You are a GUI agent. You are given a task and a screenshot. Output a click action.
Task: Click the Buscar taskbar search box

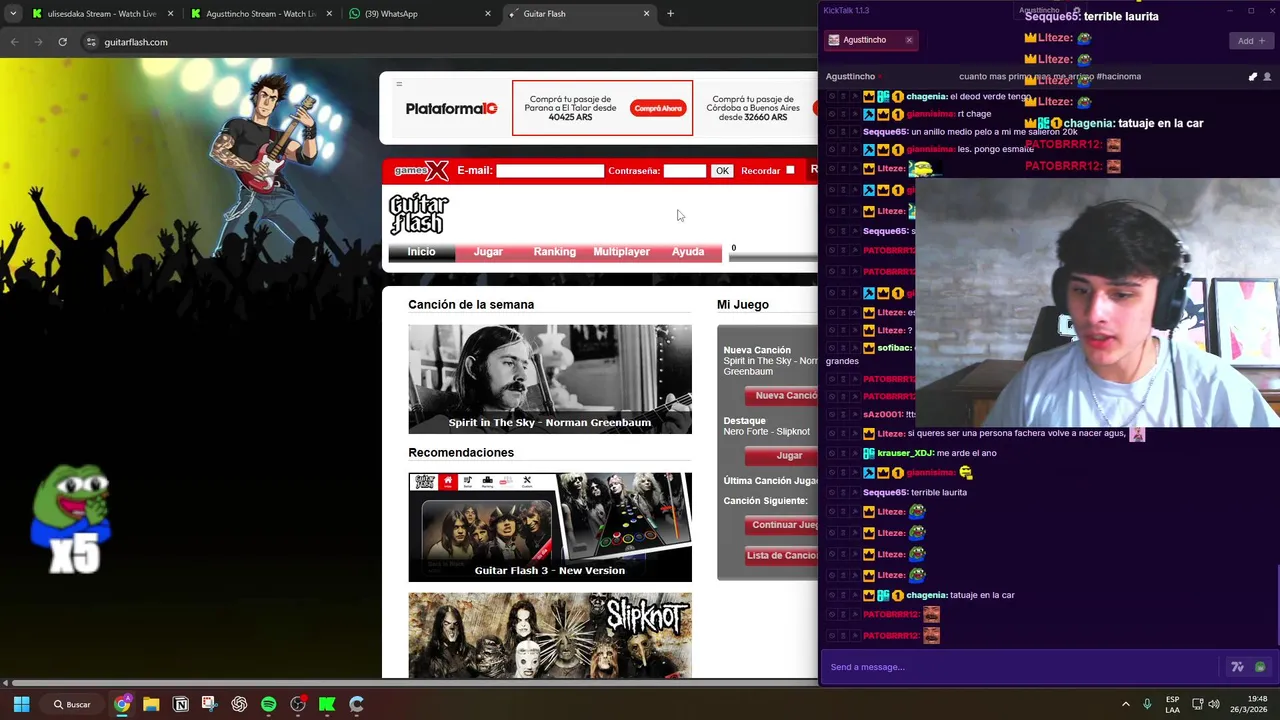click(x=73, y=704)
